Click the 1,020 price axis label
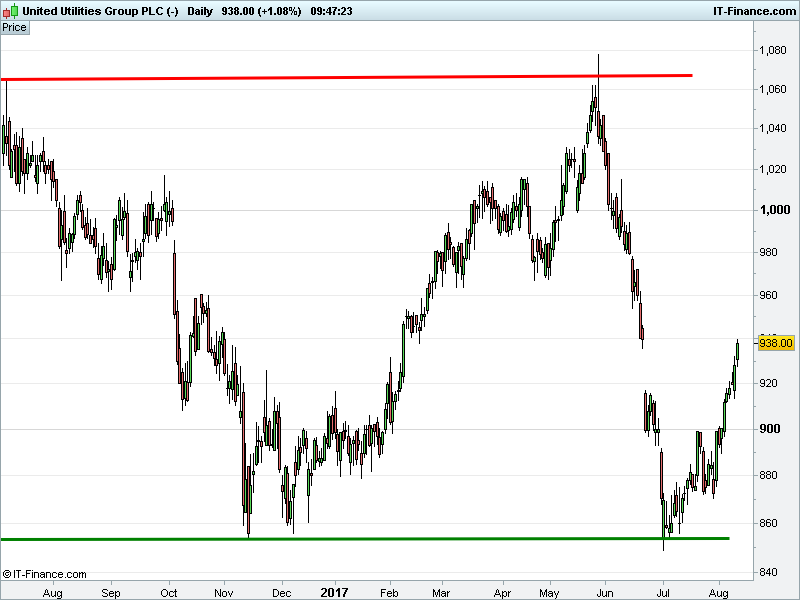Viewport: 800px width, 600px height. pos(772,169)
